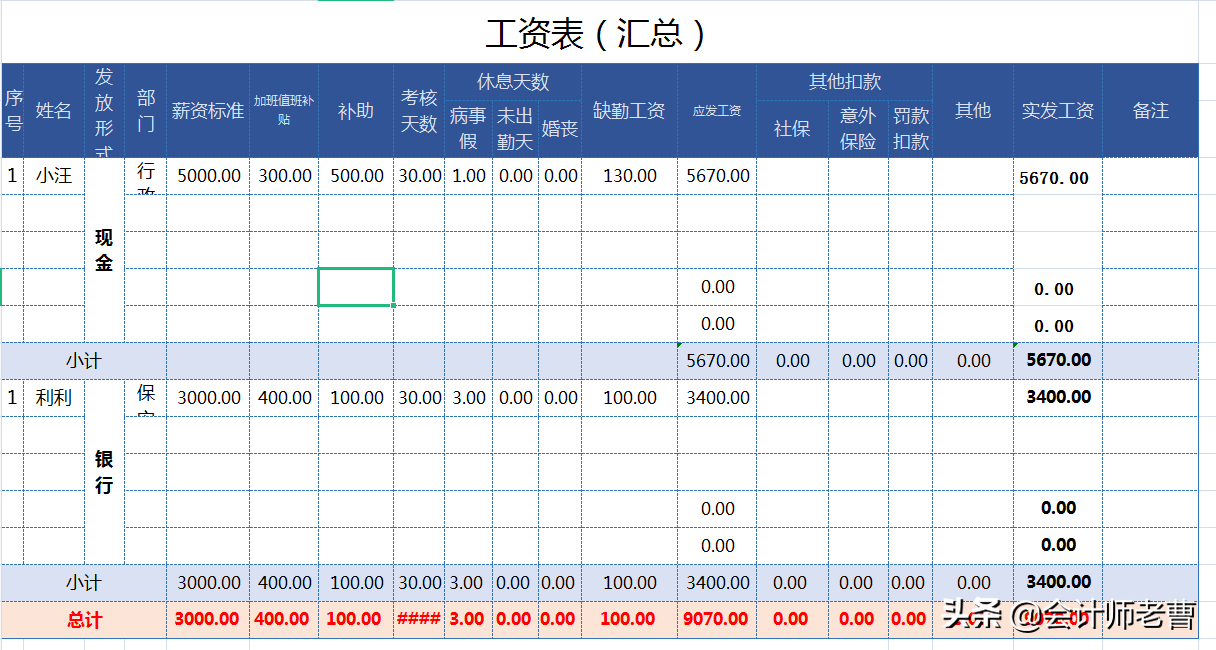Click the 考核天数 column header
The width and height of the screenshot is (1216, 650).
(x=419, y=112)
